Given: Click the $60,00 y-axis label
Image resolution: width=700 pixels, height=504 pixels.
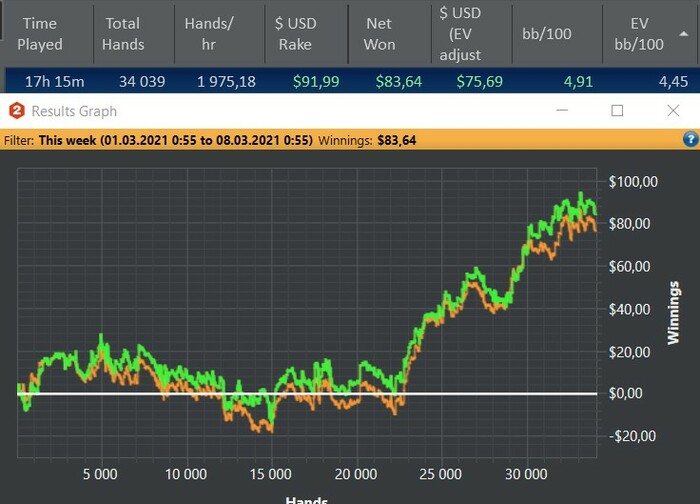Looking at the screenshot, I should point(629,267).
